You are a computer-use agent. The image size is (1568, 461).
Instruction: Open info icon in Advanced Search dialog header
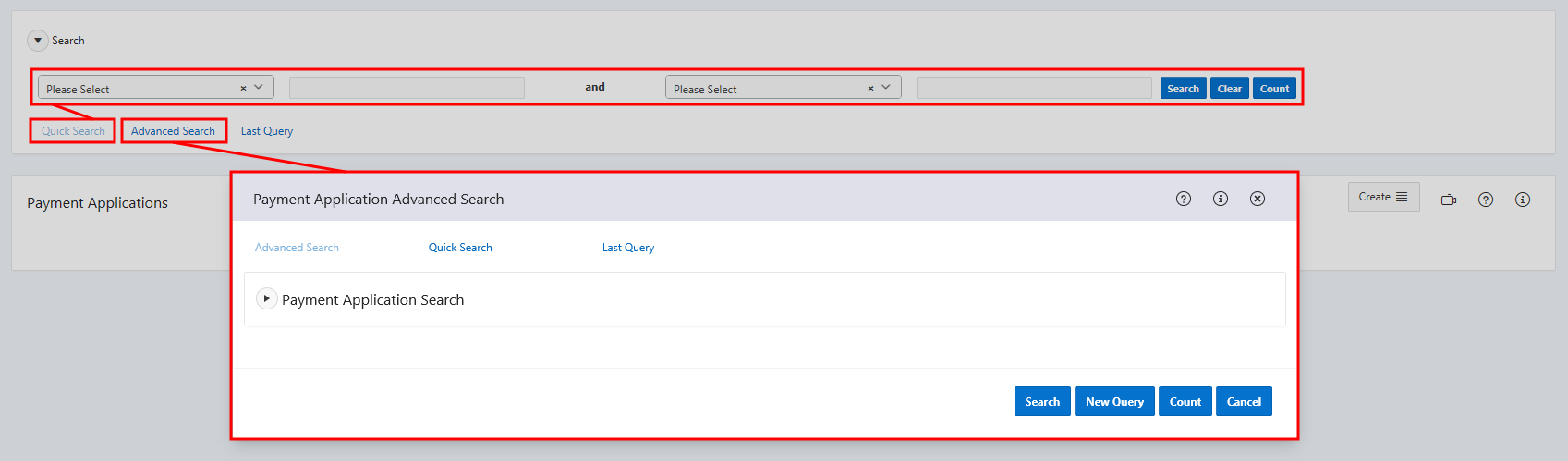(x=1221, y=199)
